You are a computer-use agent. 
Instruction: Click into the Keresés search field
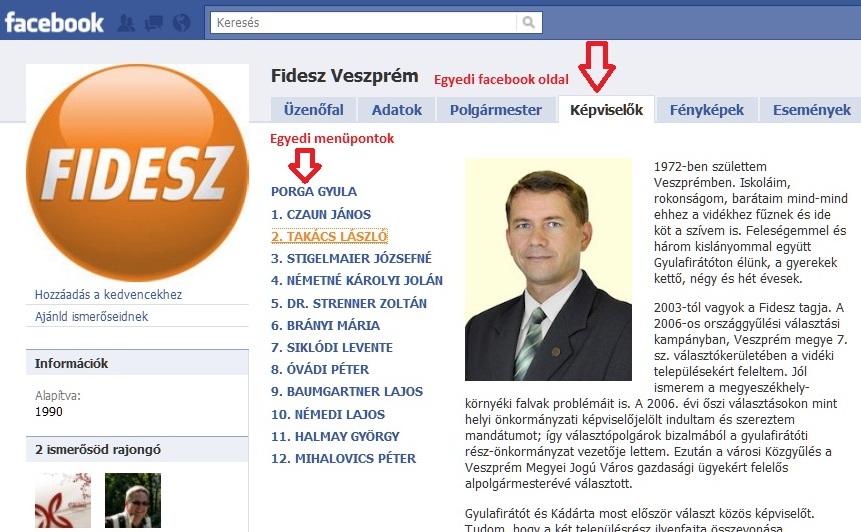[364, 23]
